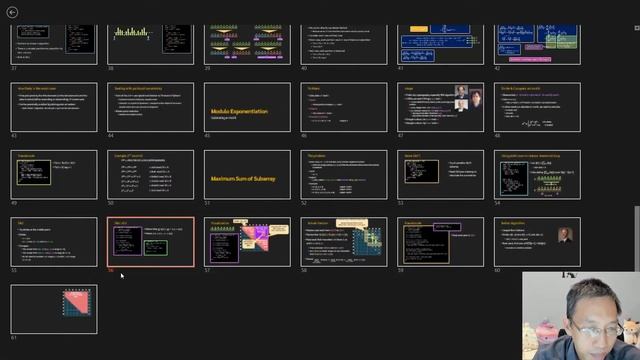Open slide 59 thumbnail
The width and height of the screenshot is (640, 360).
point(440,242)
